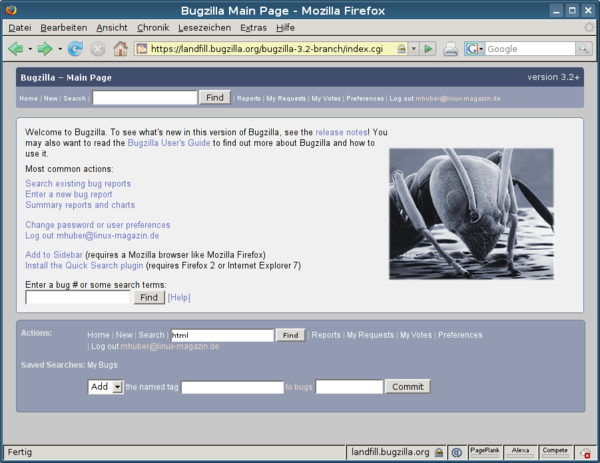Image resolution: width=600 pixels, height=463 pixels.
Task: Click the Find button in the header bar
Action: (x=215, y=98)
